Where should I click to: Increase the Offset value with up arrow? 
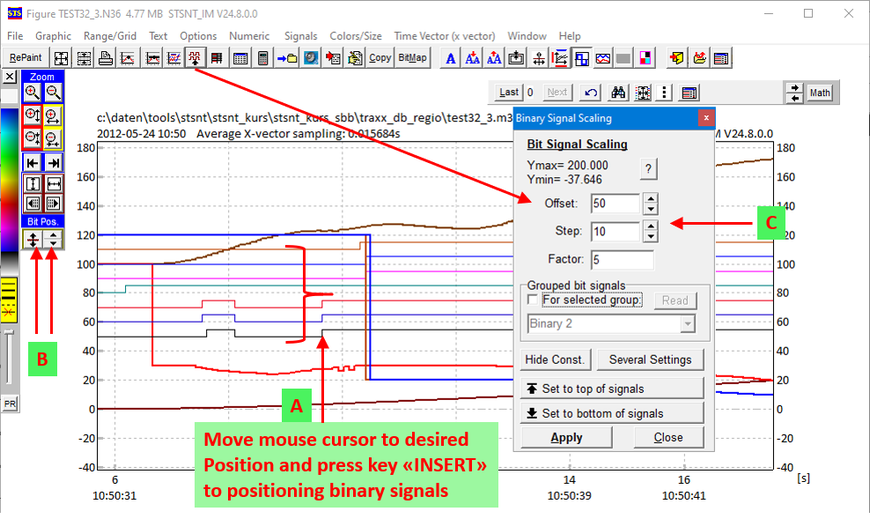click(x=650, y=198)
